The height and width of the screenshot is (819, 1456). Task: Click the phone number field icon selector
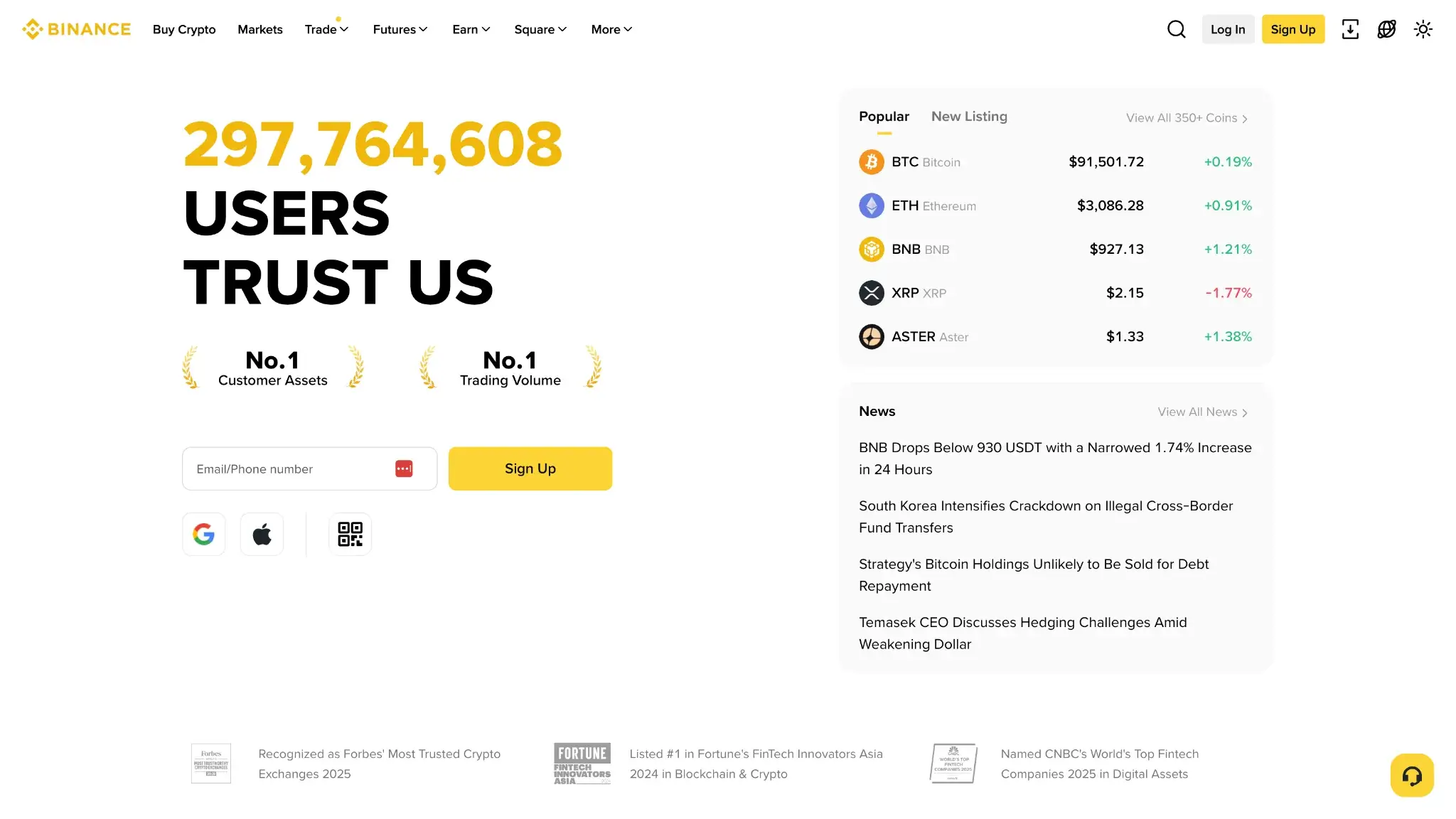pos(404,469)
